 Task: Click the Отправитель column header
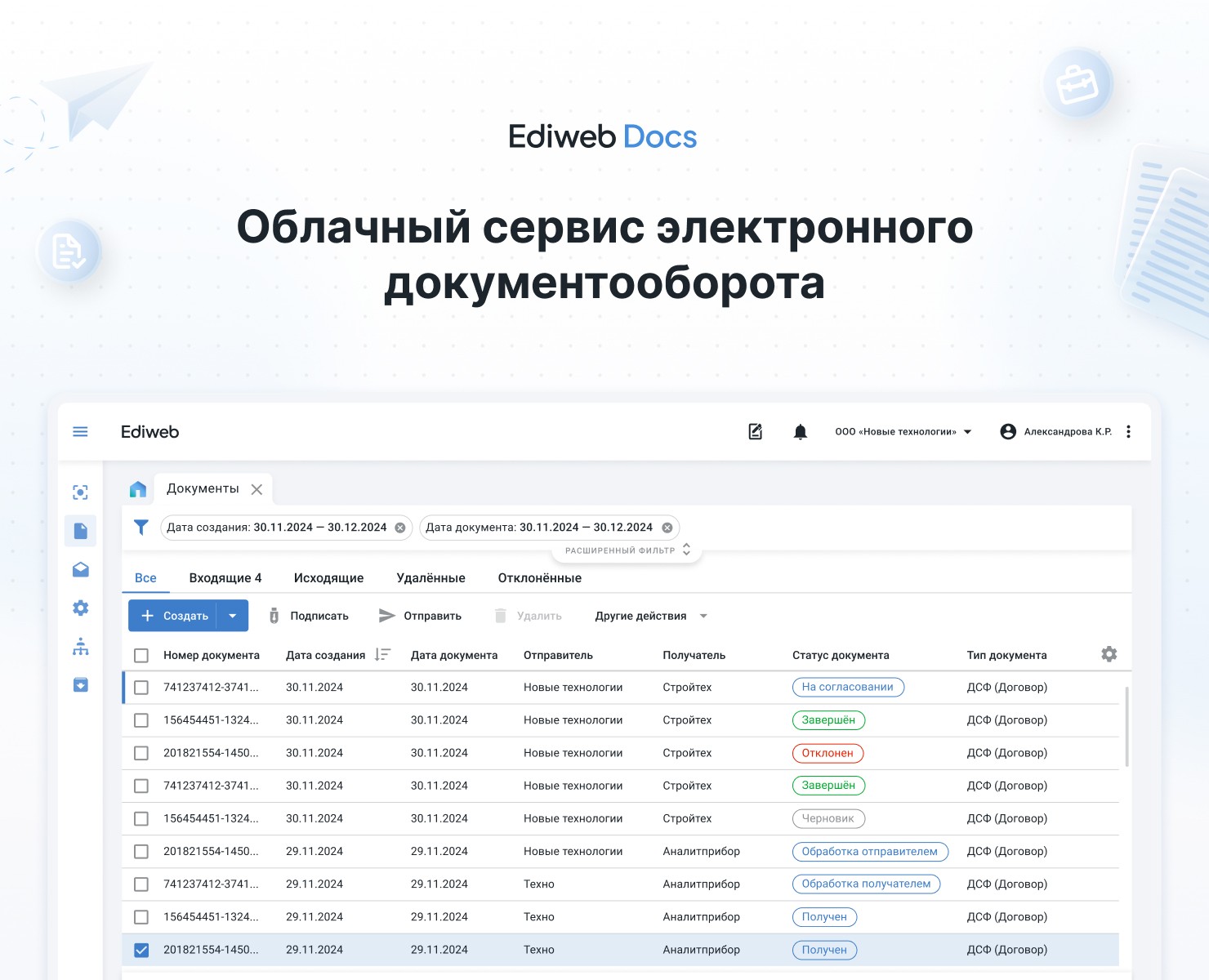tap(558, 655)
